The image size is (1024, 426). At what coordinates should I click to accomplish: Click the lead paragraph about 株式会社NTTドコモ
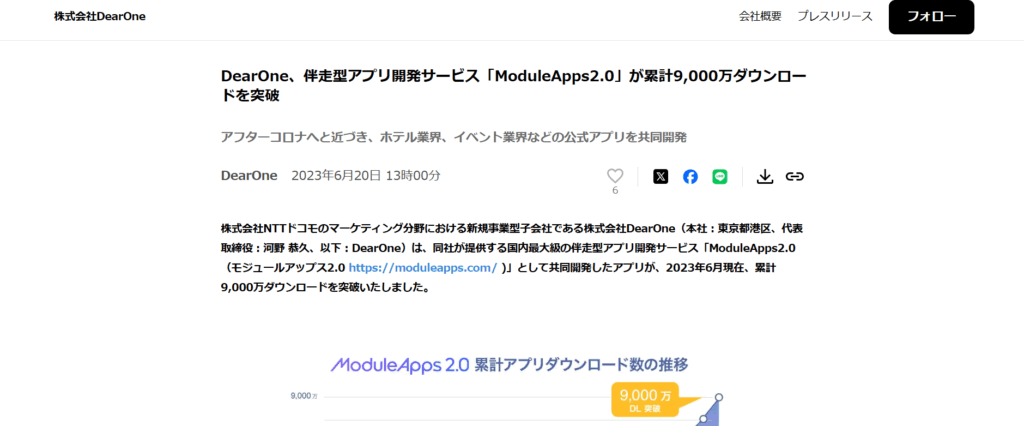[x=511, y=257]
